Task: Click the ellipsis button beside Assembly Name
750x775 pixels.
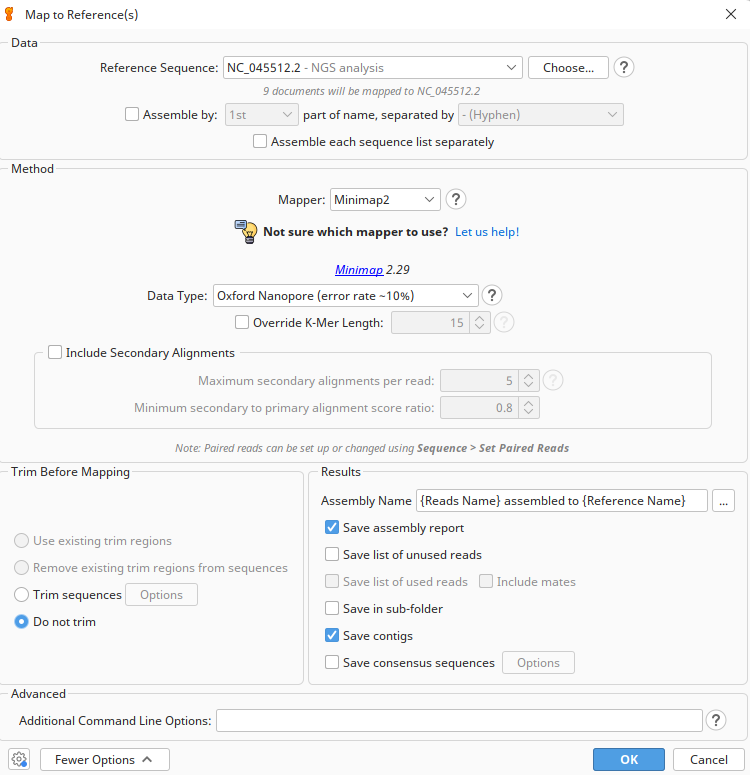Action: tap(724, 500)
